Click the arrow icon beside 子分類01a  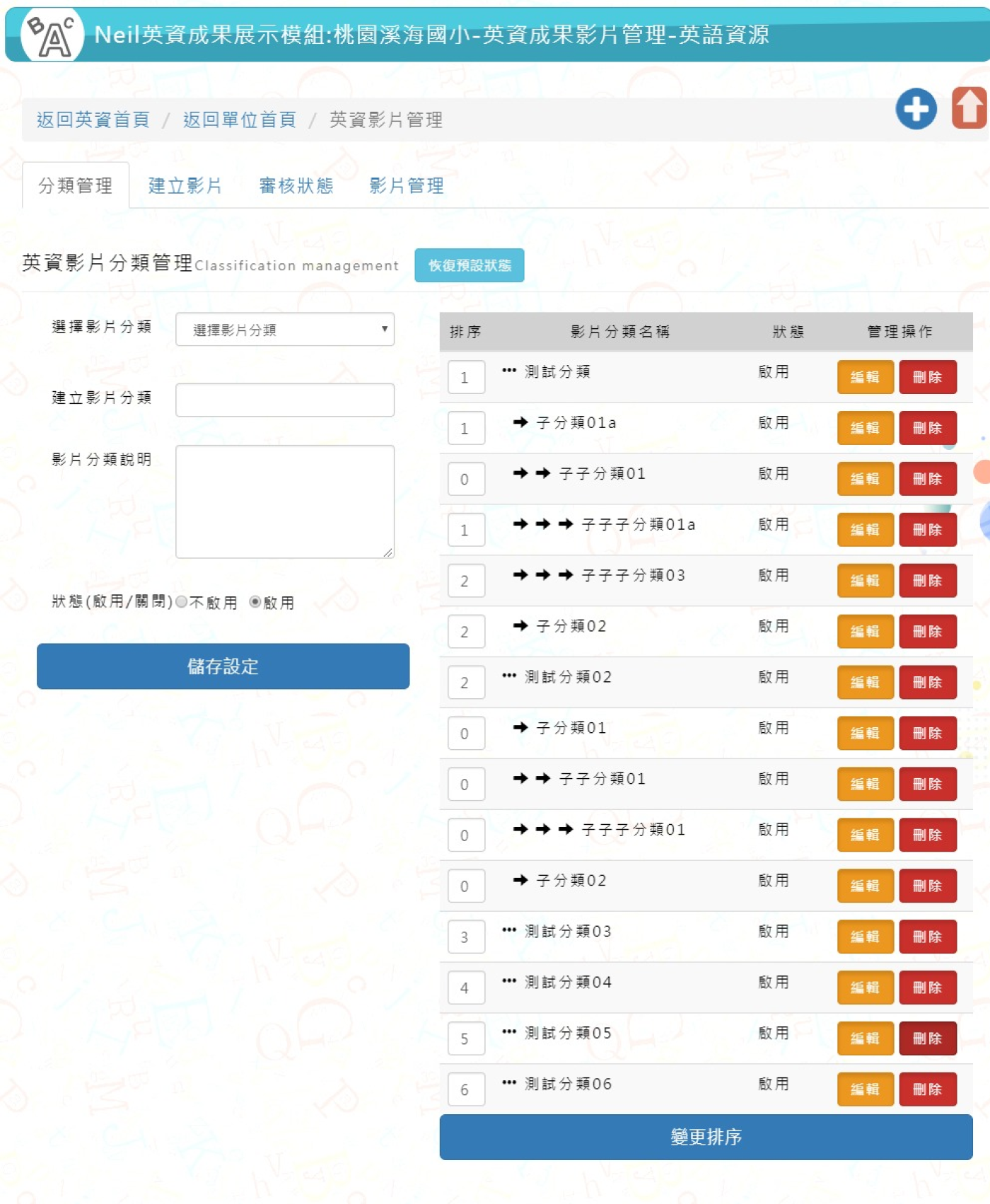[520, 422]
